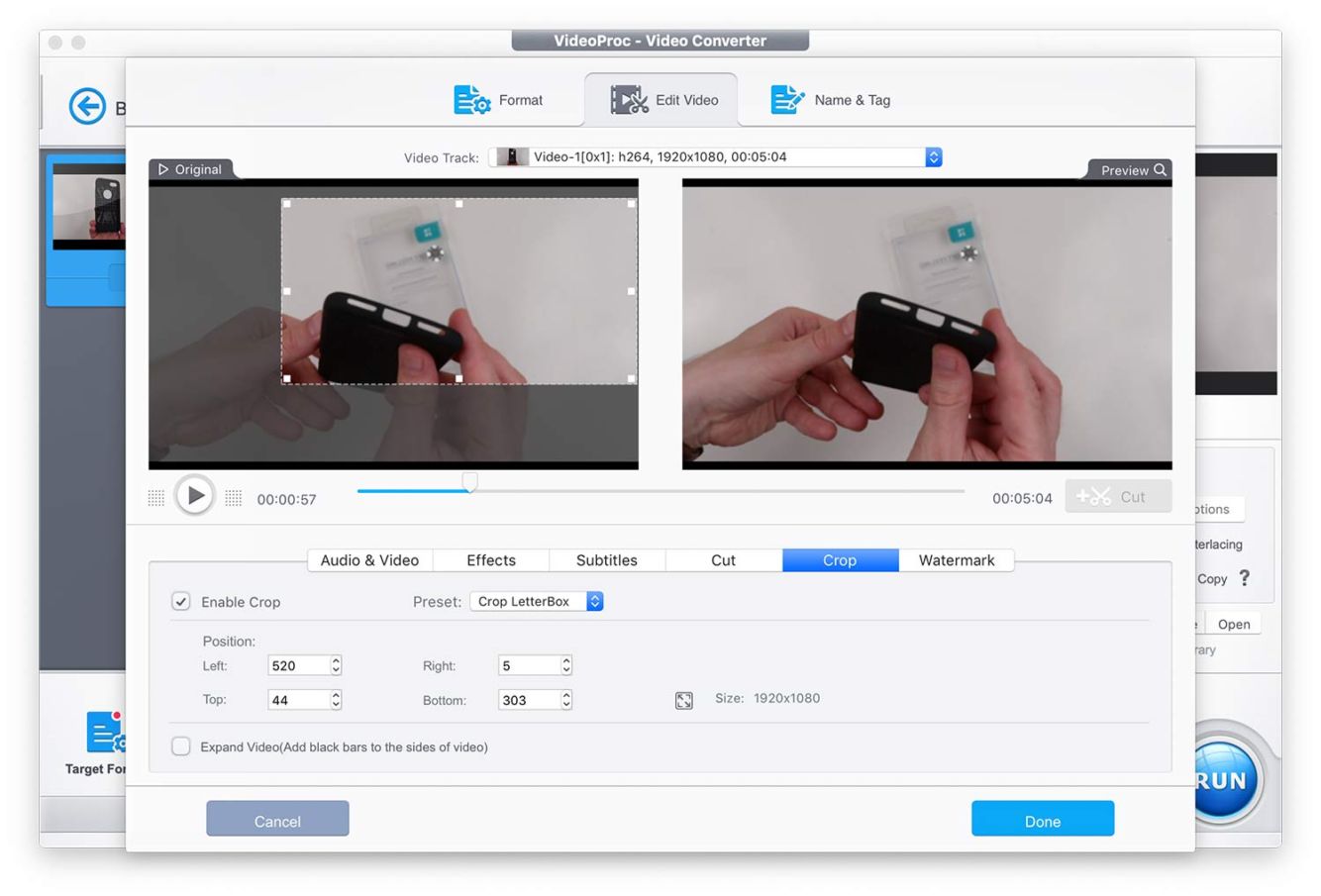
Task: Open the Crop LetterBox preset dropdown
Action: tap(594, 602)
